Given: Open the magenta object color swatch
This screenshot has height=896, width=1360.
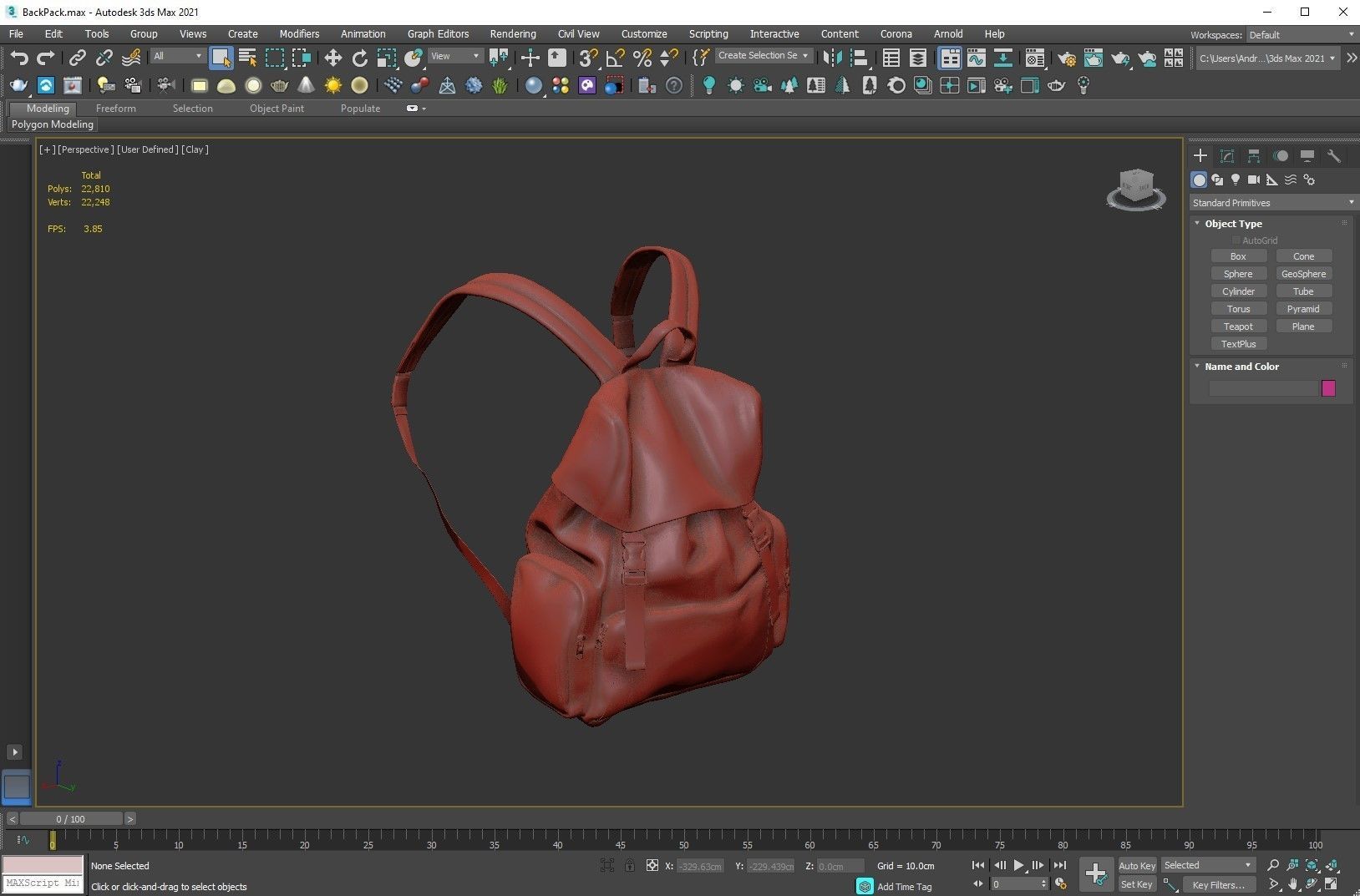Looking at the screenshot, I should point(1328,388).
